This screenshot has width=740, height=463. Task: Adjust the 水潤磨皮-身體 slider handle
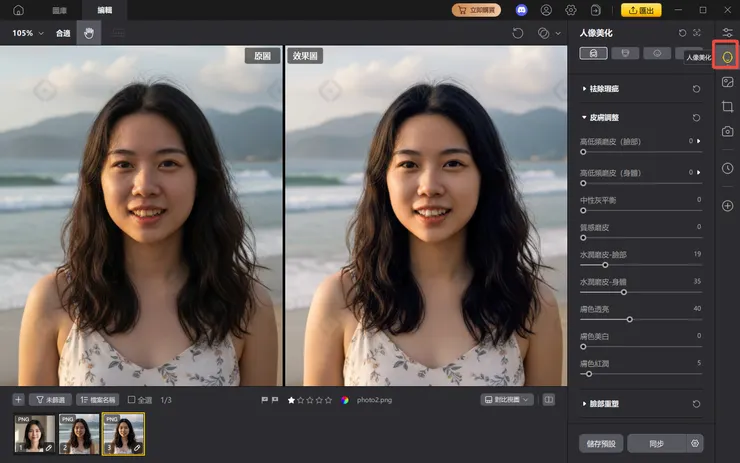pos(624,292)
